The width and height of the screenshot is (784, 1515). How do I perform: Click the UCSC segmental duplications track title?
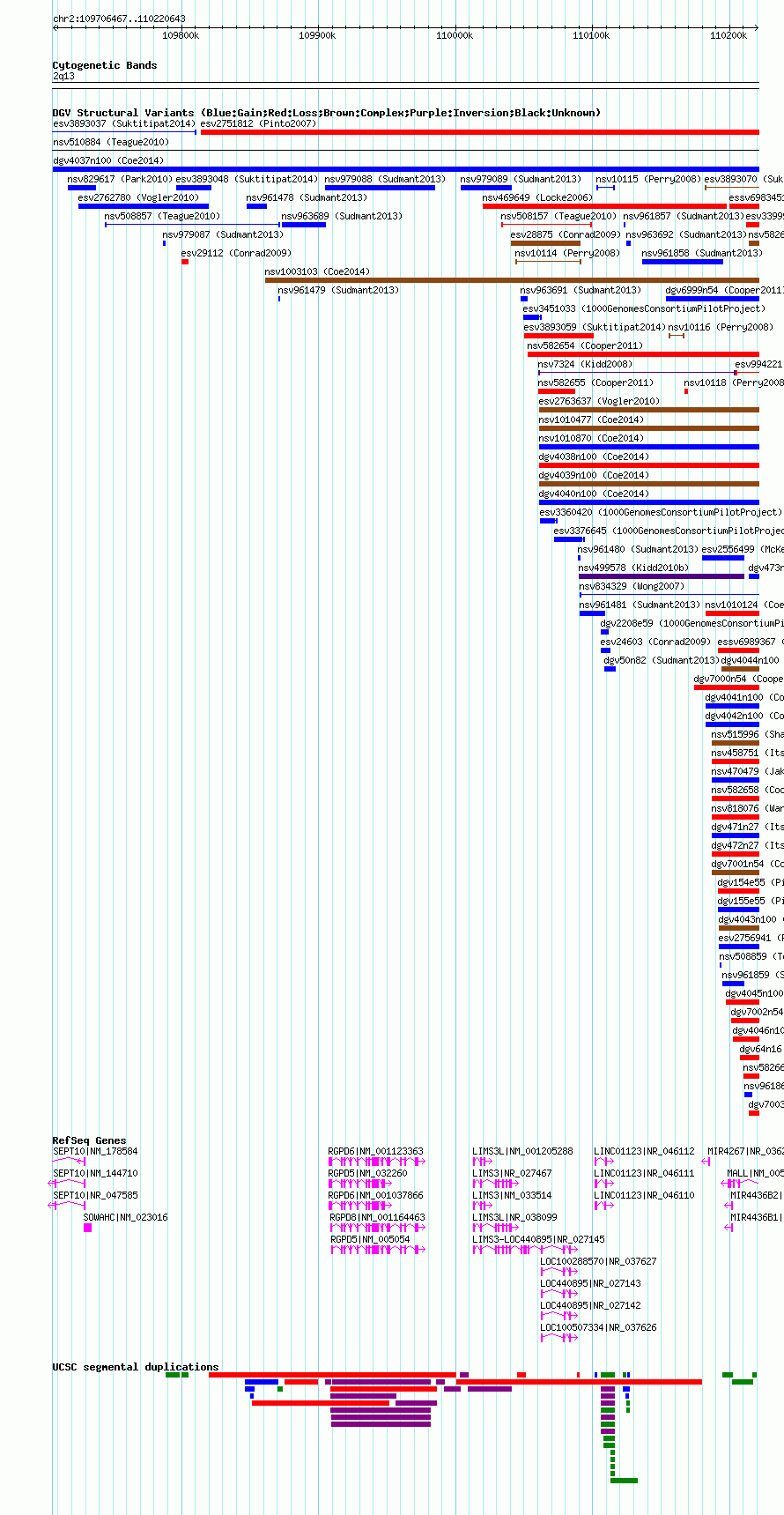click(x=136, y=1367)
